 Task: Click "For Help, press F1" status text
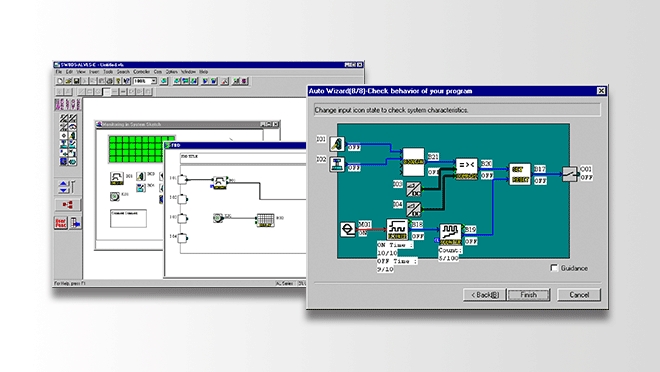(70, 284)
